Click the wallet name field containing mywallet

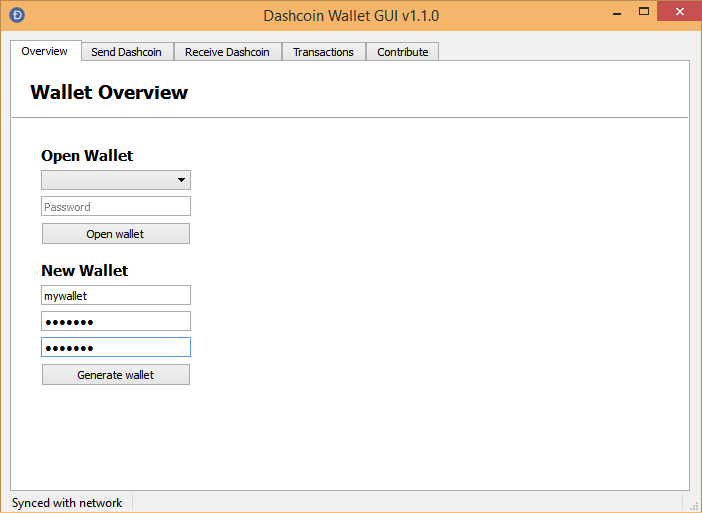coord(116,295)
